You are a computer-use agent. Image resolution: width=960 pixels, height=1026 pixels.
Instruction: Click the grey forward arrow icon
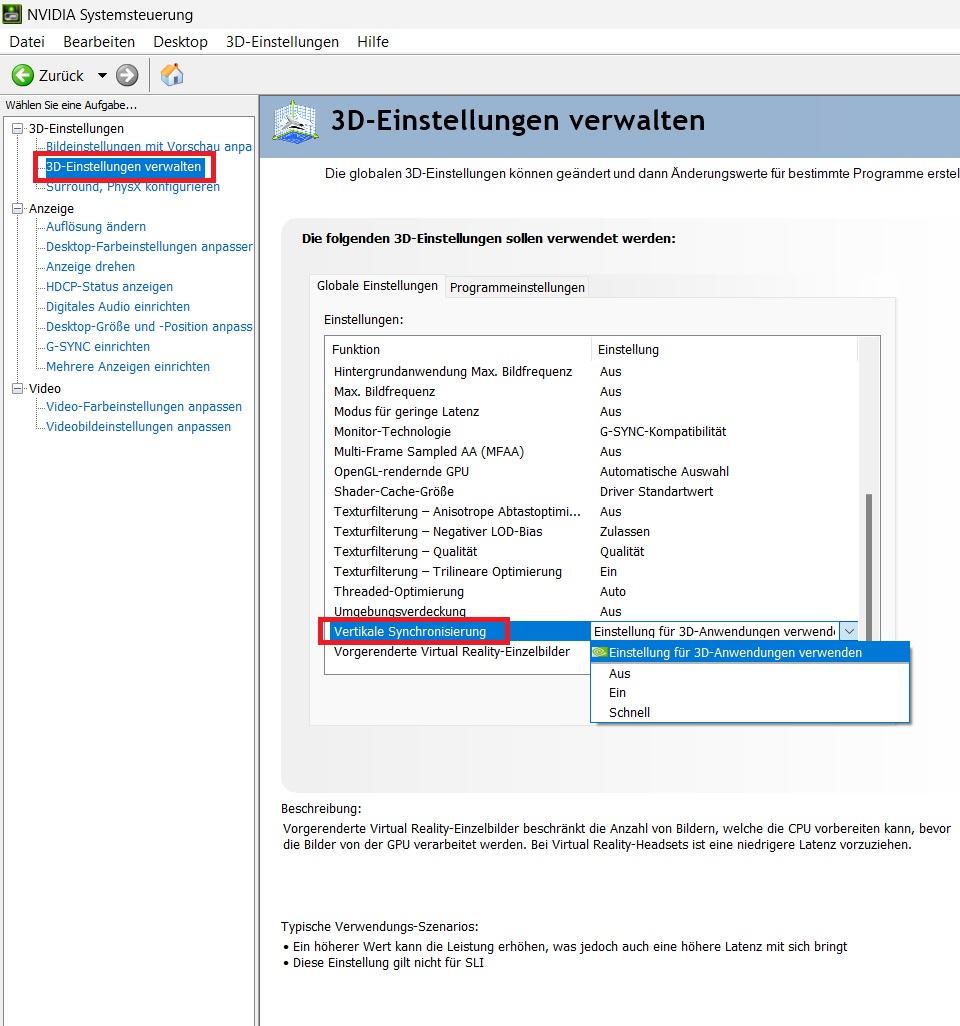(127, 75)
